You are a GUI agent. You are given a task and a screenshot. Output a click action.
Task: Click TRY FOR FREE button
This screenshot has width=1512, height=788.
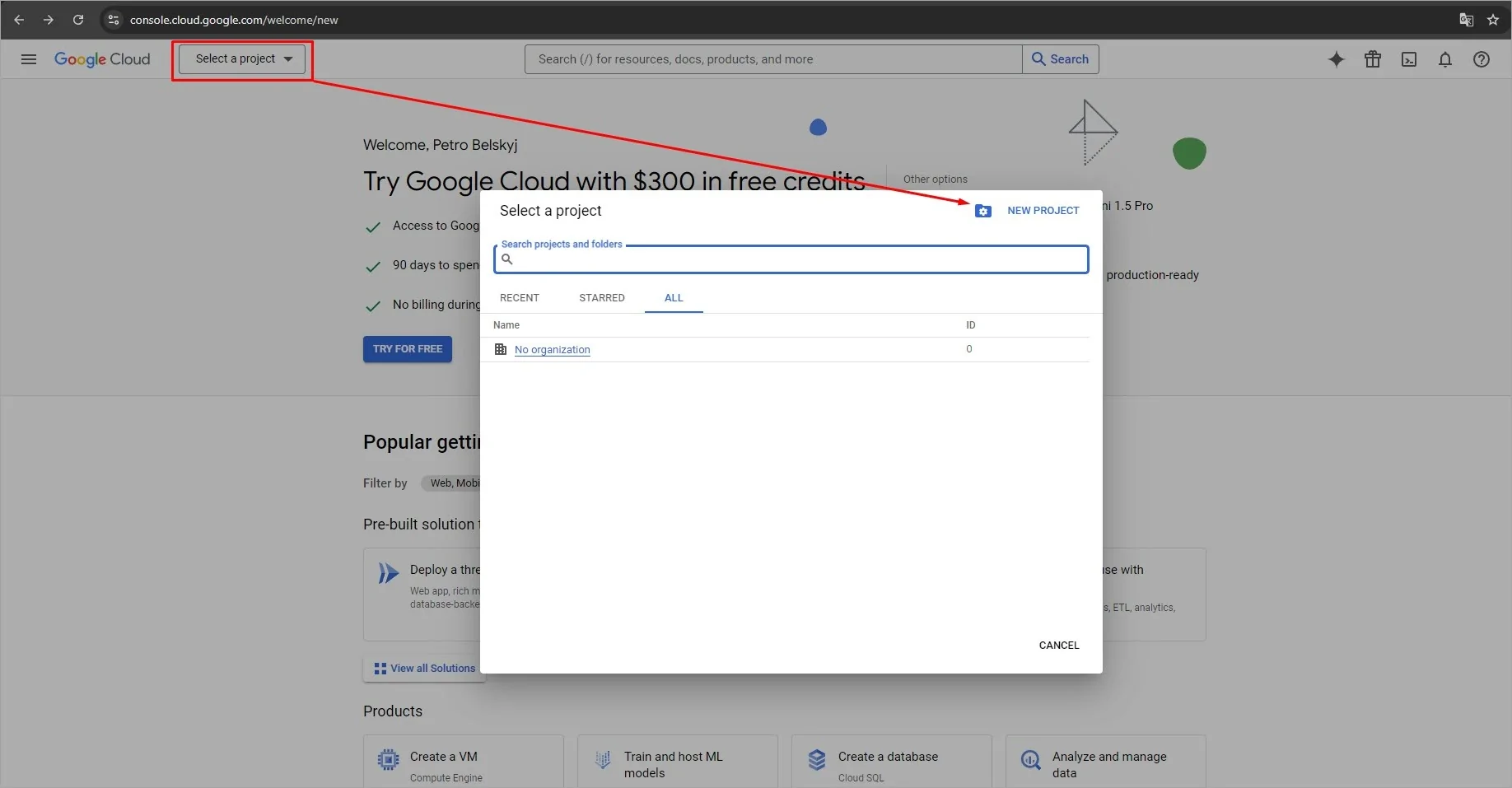(x=407, y=349)
